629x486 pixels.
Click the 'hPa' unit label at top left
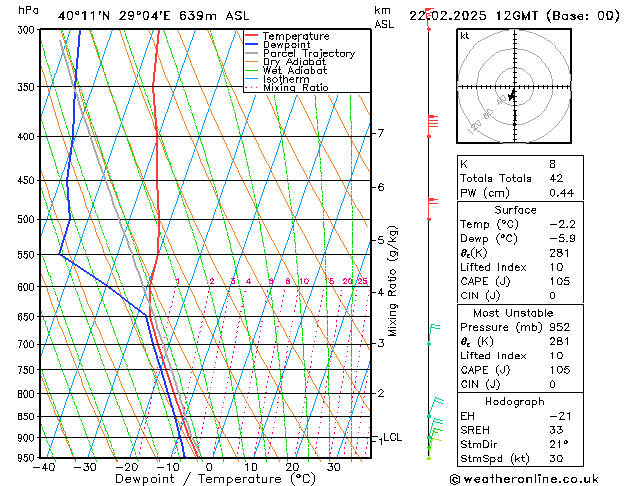tap(28, 10)
